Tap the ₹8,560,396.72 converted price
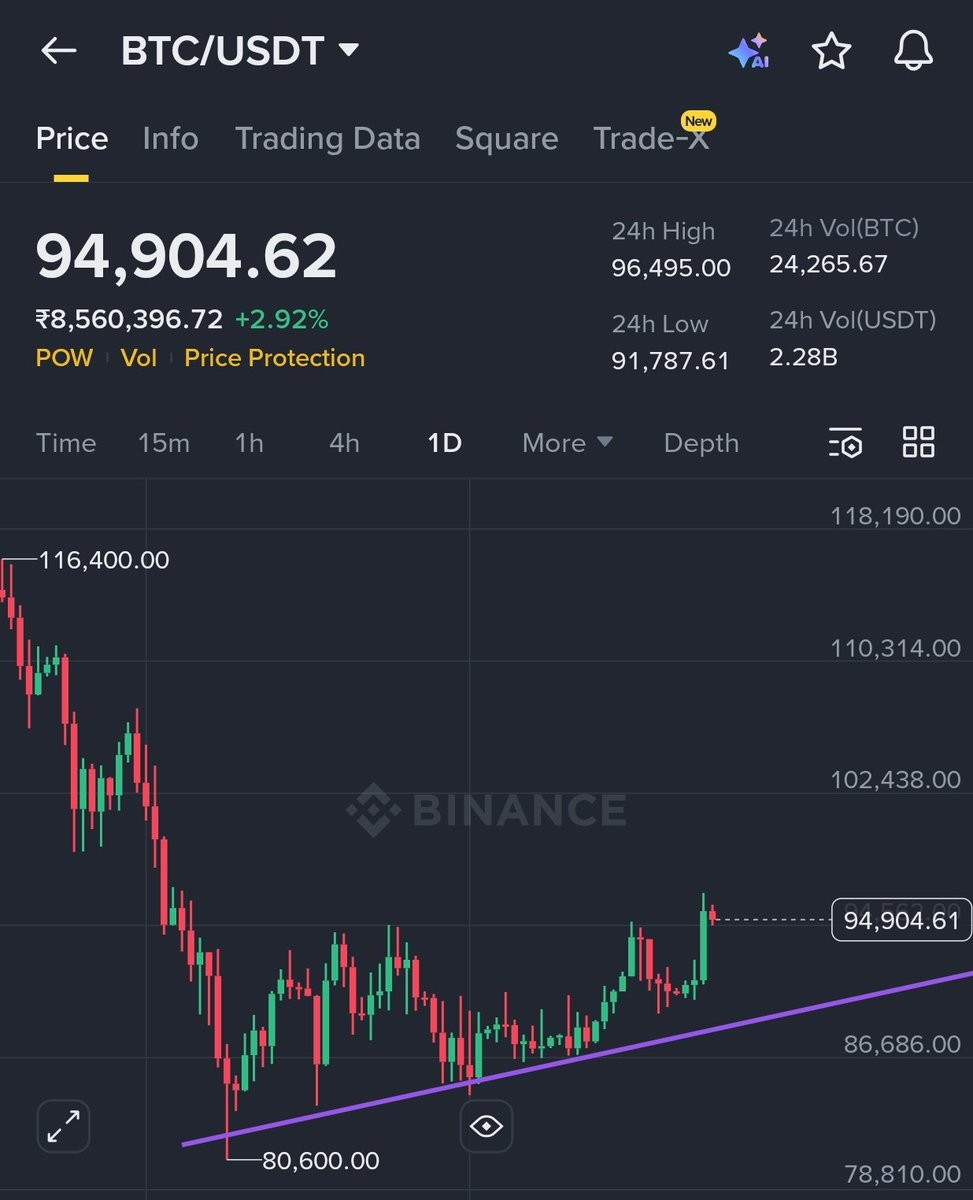Screen dimensions: 973x1200 [x=129, y=319]
